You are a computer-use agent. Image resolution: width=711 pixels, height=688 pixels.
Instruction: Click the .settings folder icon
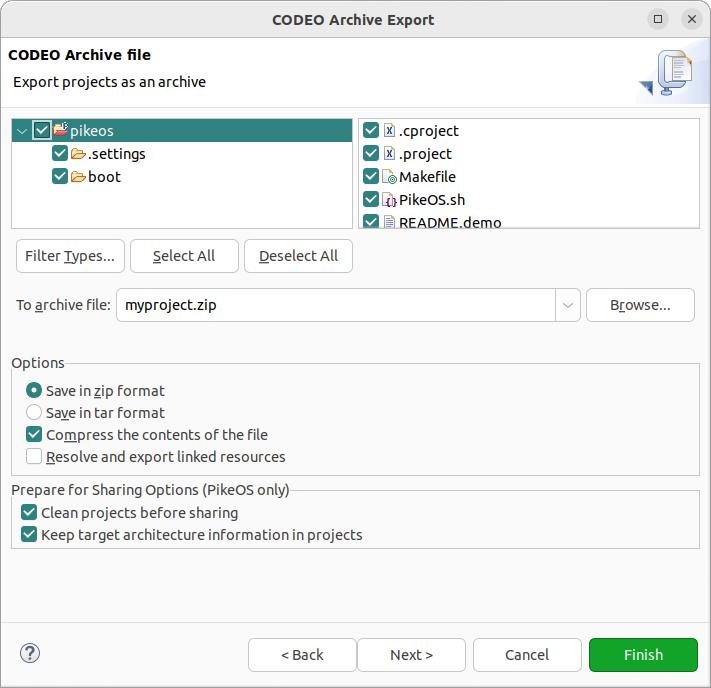pyautogui.click(x=78, y=154)
